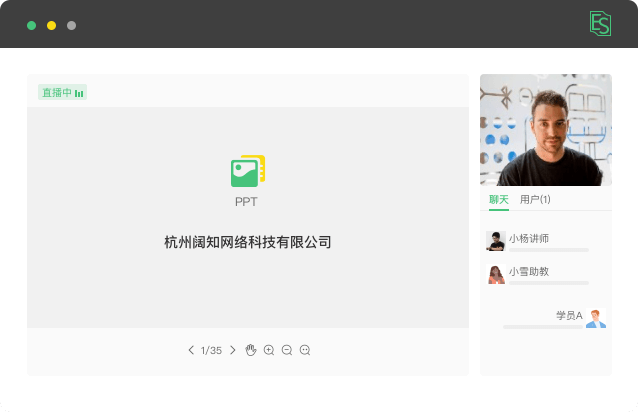Click the reset zoom magnifier icon
The height and width of the screenshot is (412, 638).
point(305,350)
